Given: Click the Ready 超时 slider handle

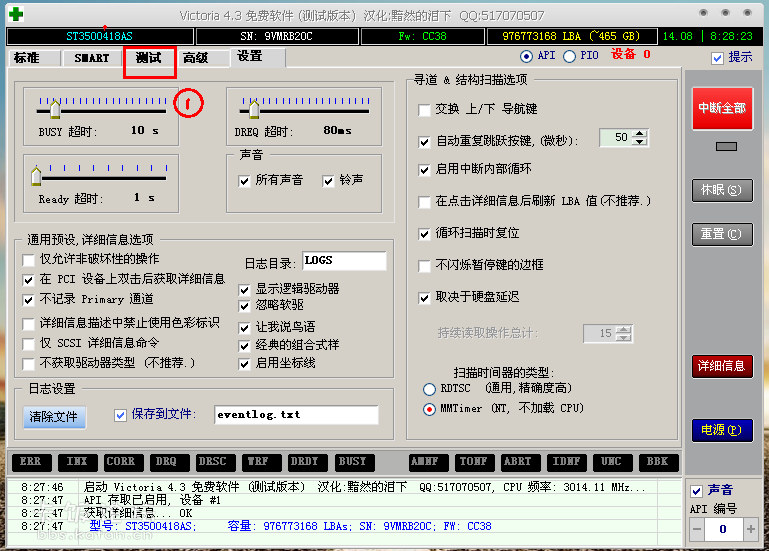Looking at the screenshot, I should coord(36,176).
